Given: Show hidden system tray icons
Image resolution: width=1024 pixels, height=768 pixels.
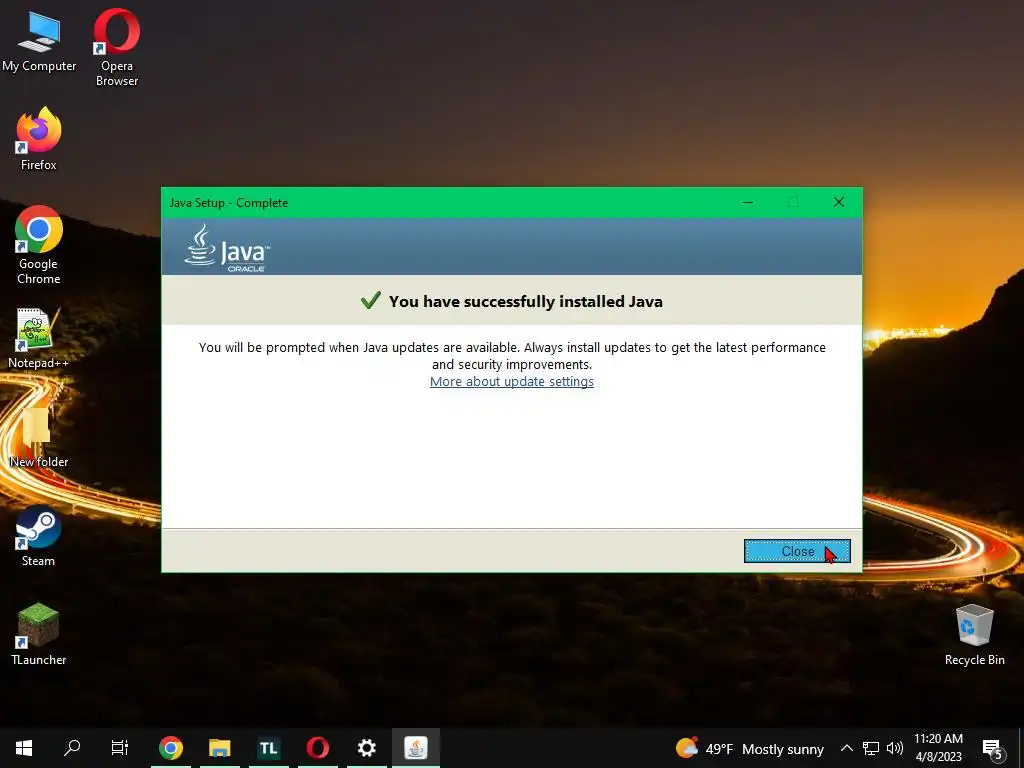Looking at the screenshot, I should [x=846, y=748].
